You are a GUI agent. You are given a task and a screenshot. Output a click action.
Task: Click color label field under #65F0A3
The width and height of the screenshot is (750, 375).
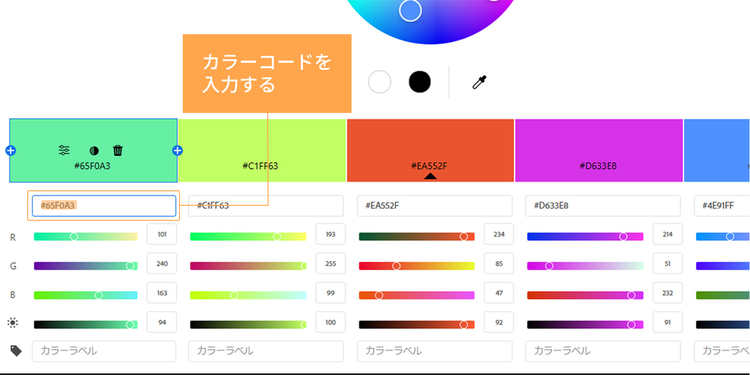(104, 351)
